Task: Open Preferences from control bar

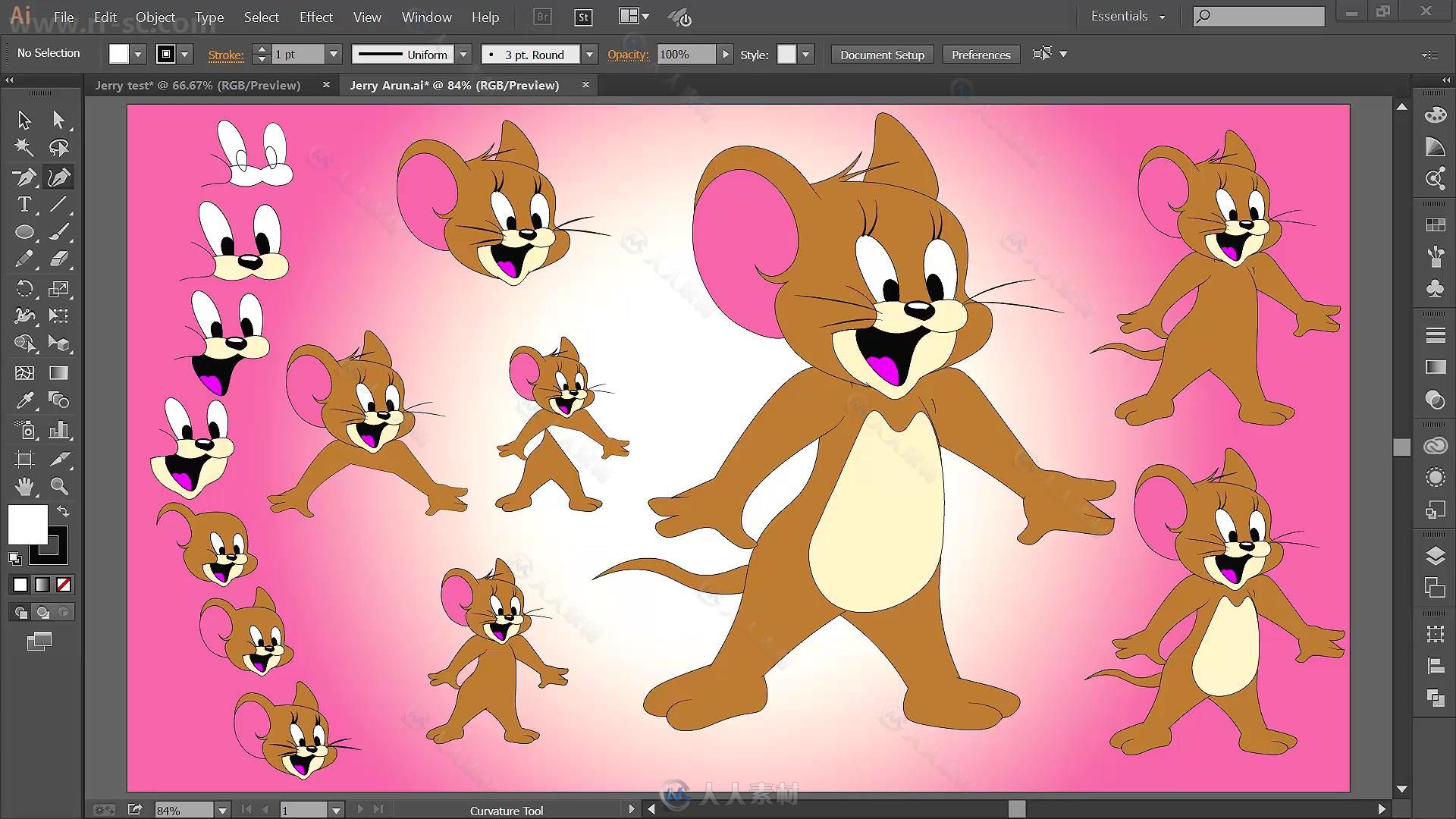Action: point(981,55)
